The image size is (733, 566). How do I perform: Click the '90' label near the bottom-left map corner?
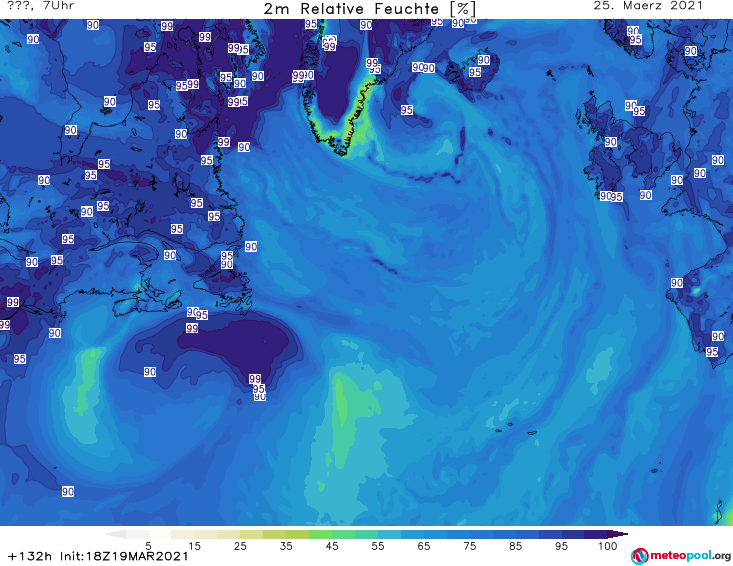[68, 492]
